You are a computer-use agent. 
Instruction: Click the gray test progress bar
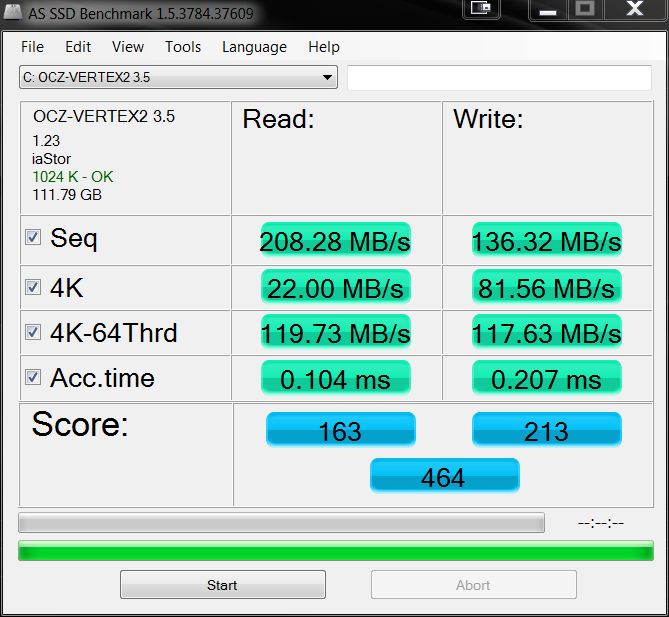pos(282,523)
